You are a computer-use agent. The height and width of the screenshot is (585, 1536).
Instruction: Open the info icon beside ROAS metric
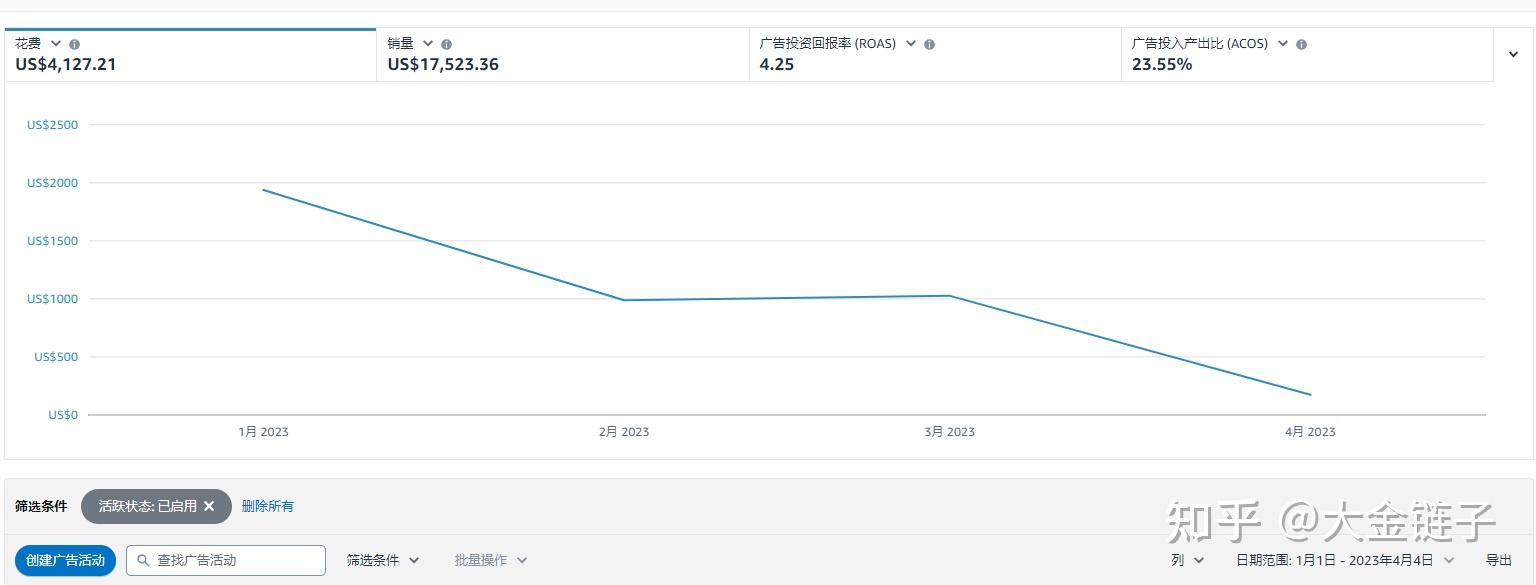(x=930, y=44)
